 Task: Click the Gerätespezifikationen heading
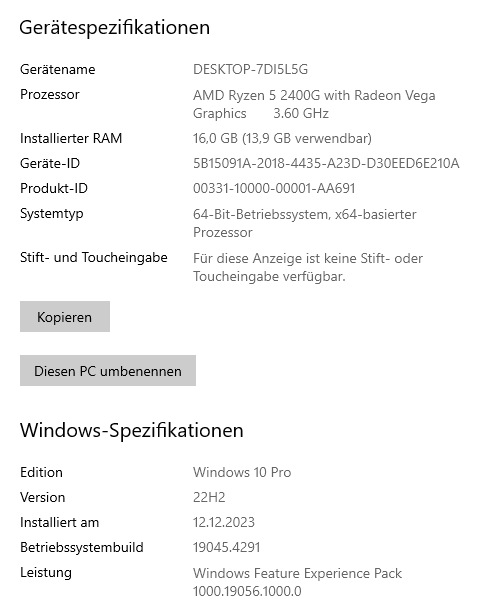(114, 27)
